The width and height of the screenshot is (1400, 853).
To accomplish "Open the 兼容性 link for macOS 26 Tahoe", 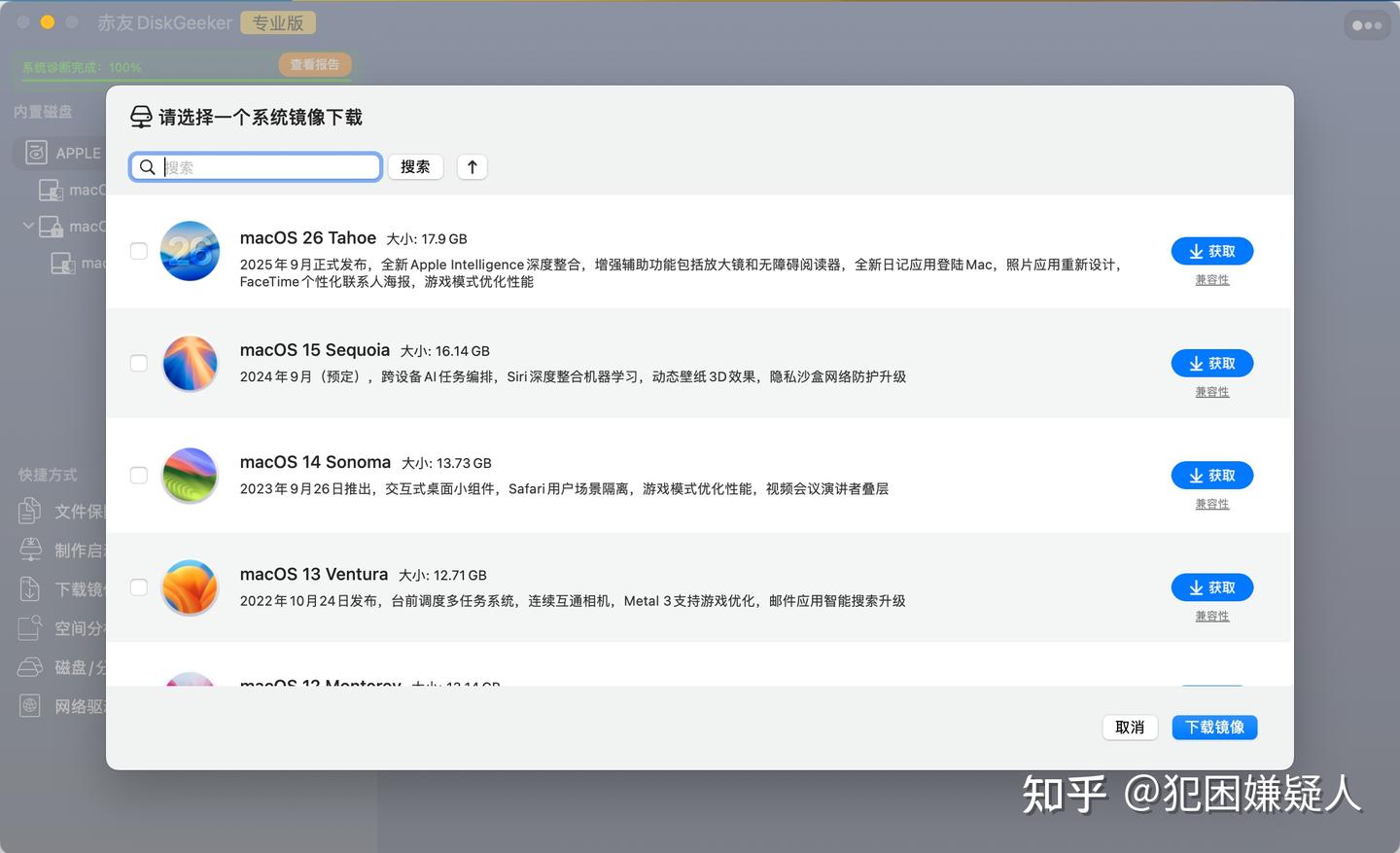I will coord(1212,280).
